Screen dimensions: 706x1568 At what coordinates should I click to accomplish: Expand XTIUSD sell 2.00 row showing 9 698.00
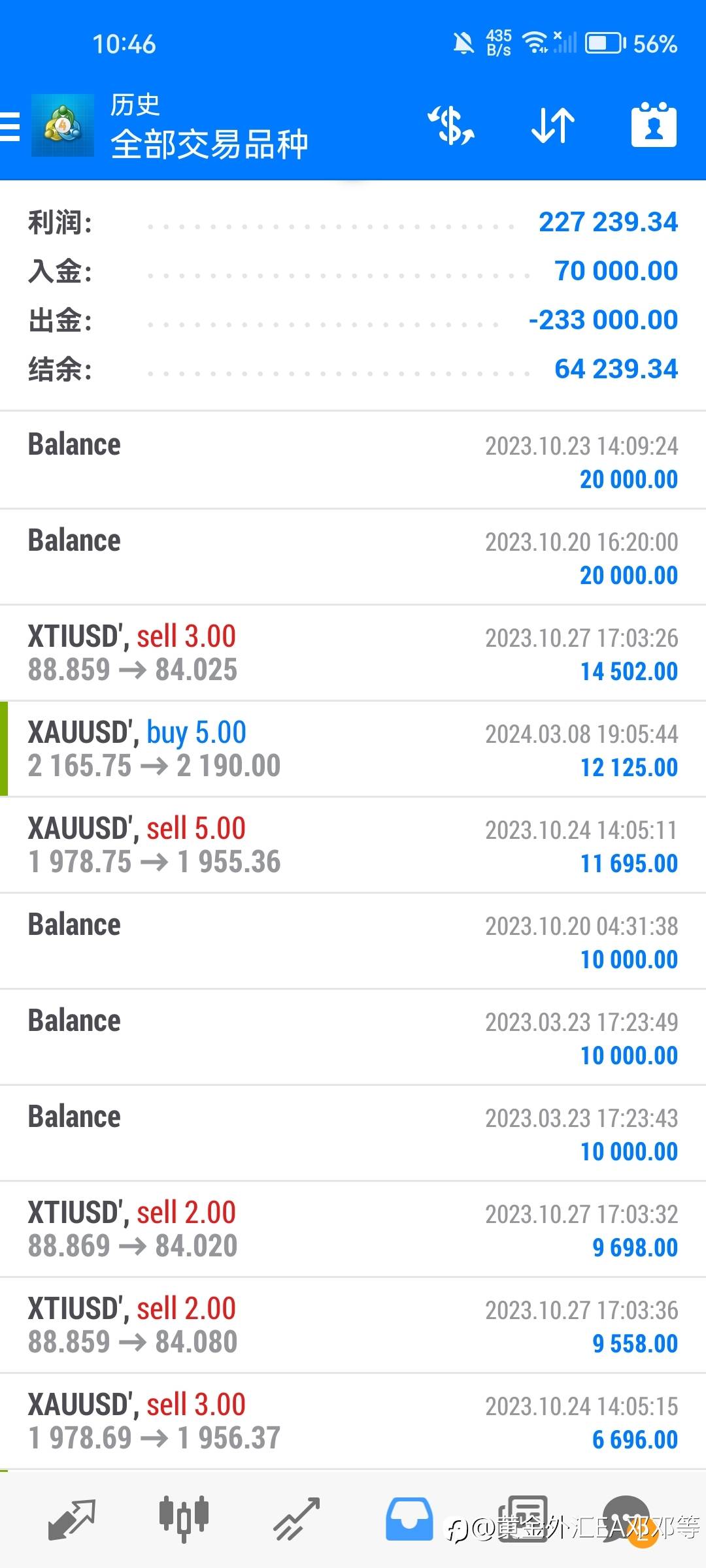coord(353,1230)
